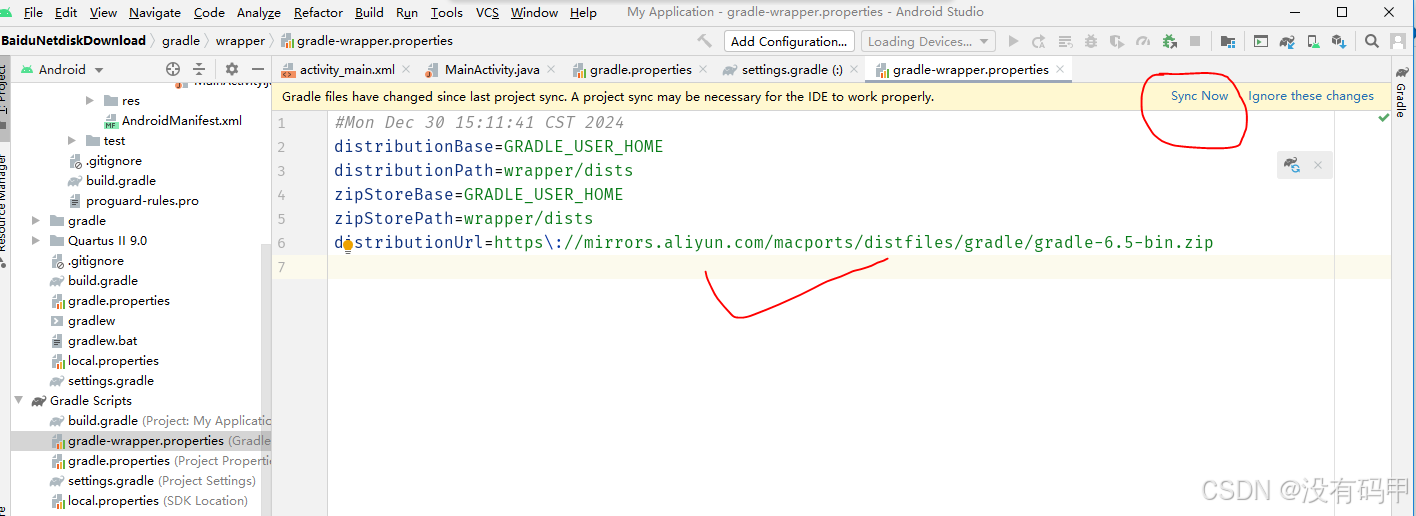Viewport: 1416px width, 516px height.
Task: Expand the gradle folder arrow in tree
Action: [x=36, y=221]
